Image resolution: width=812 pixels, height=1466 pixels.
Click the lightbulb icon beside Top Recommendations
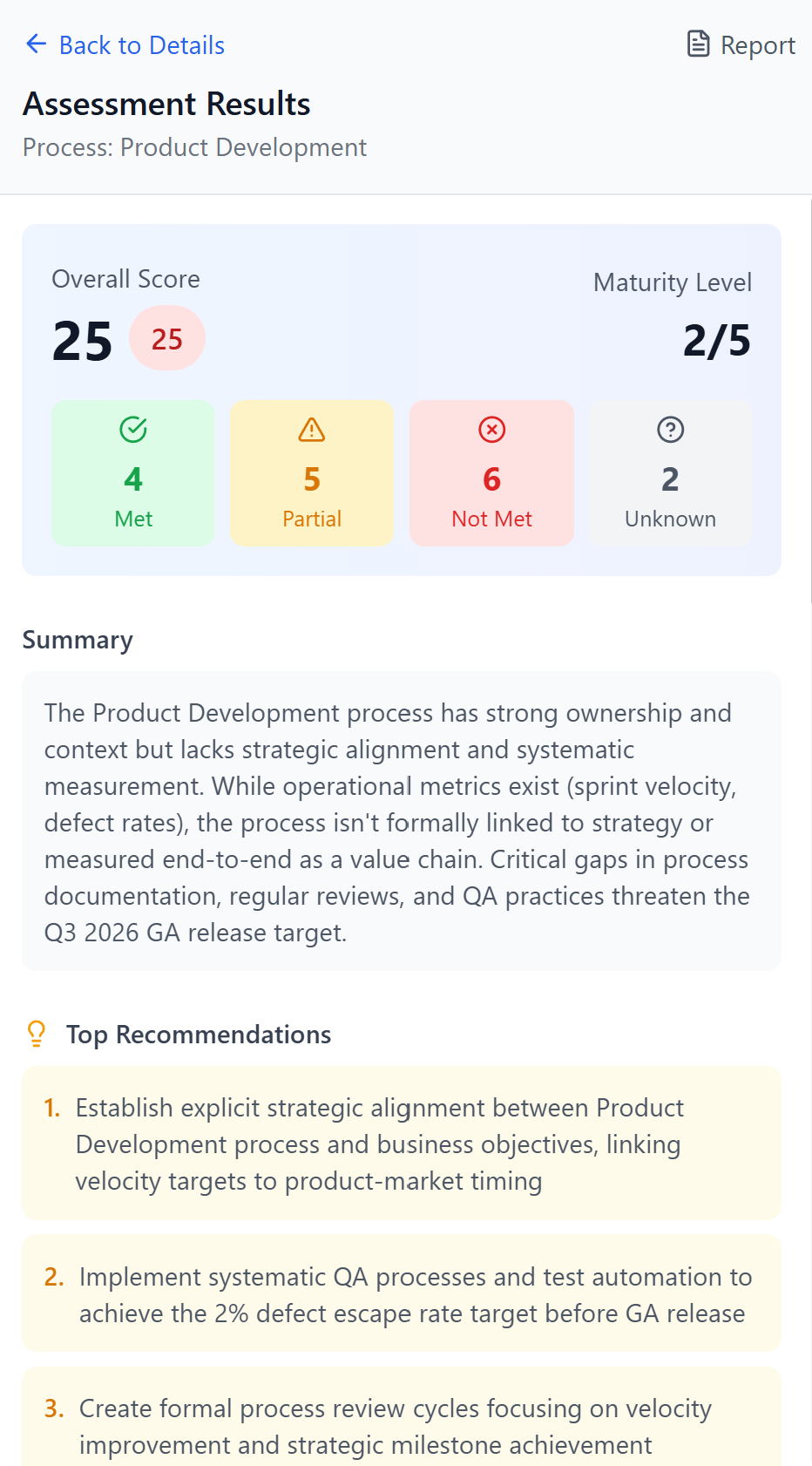(36, 1034)
